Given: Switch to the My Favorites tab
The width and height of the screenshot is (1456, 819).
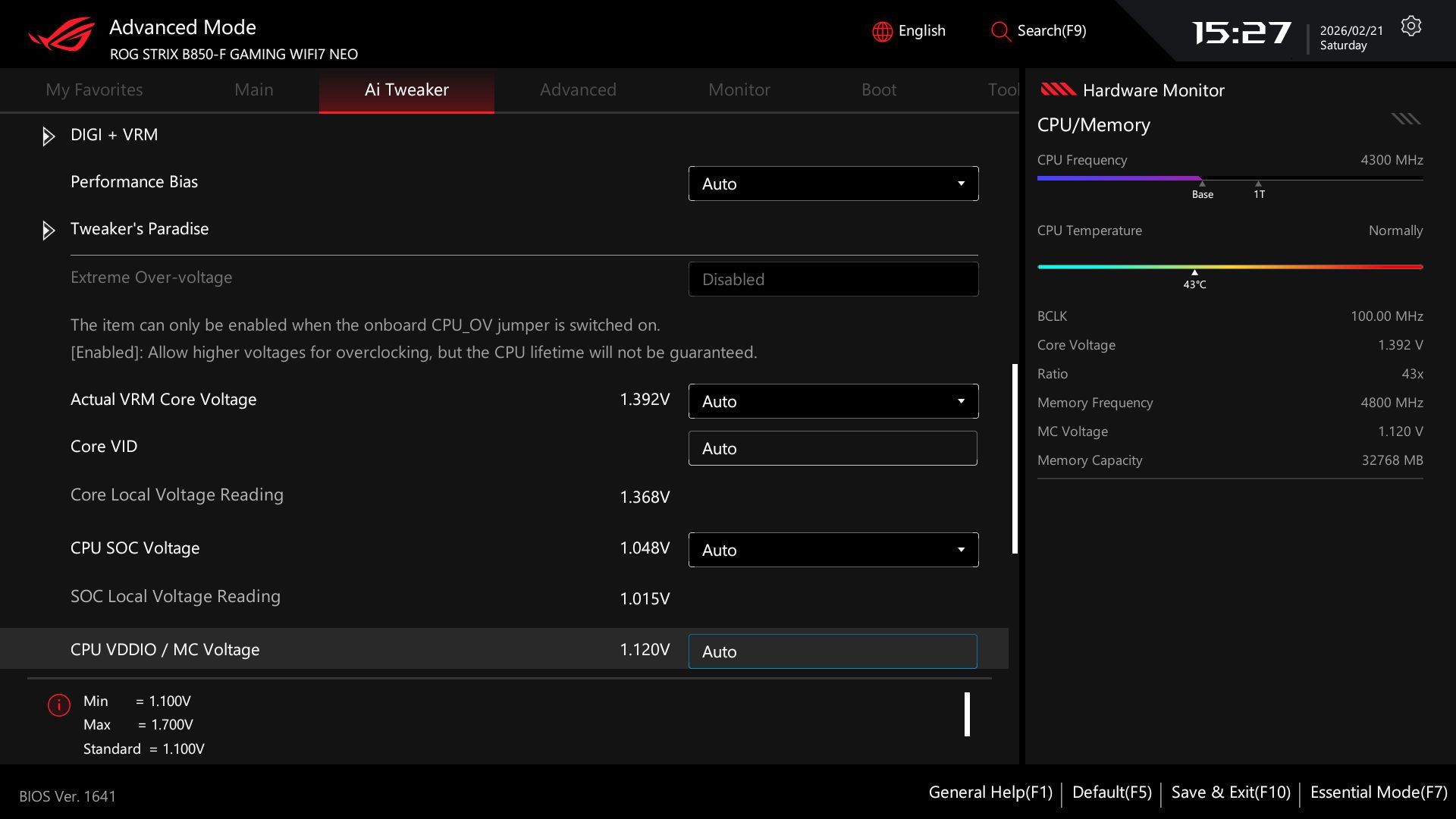Looking at the screenshot, I should pos(94,89).
